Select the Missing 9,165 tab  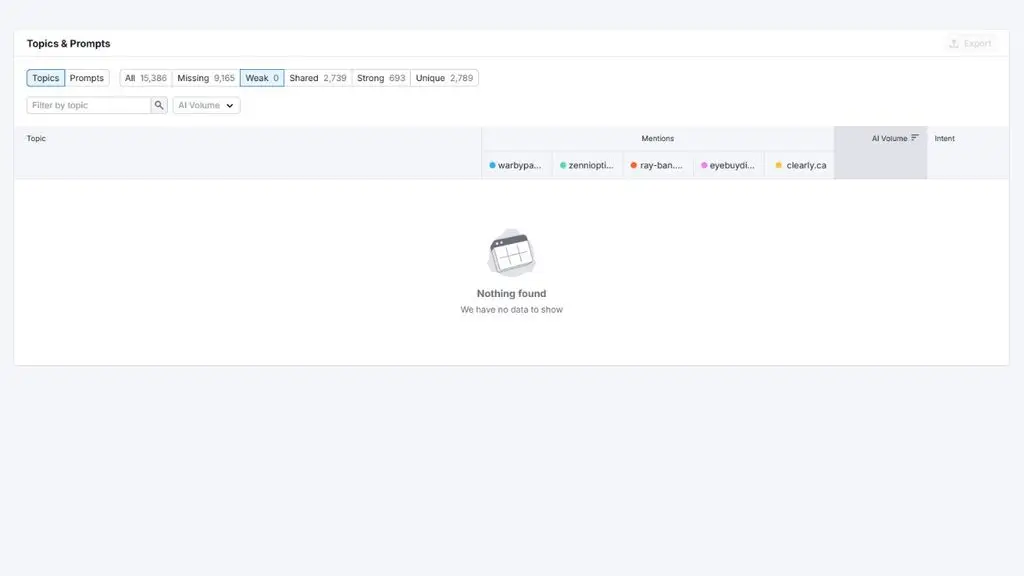(x=206, y=78)
